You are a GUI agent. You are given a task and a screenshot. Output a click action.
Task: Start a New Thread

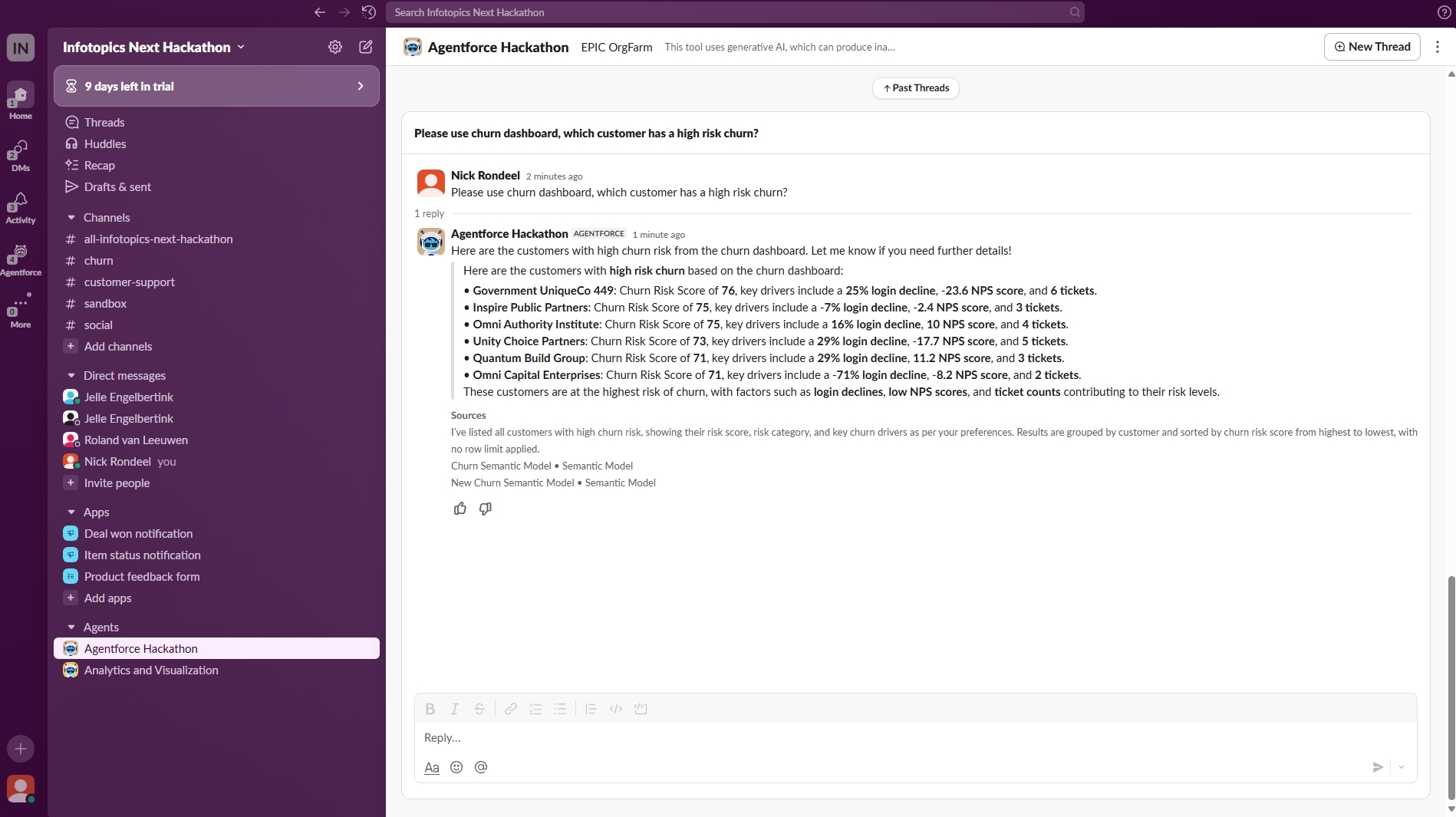(x=1372, y=47)
